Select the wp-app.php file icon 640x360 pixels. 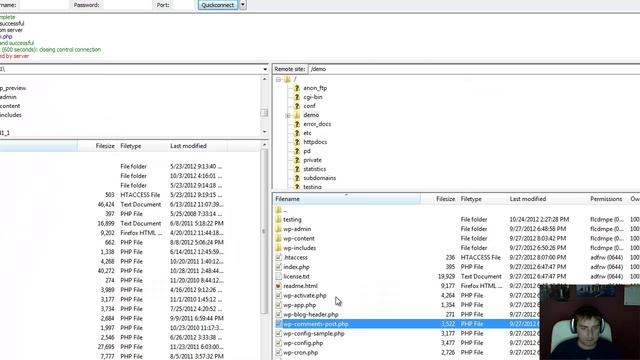coord(278,305)
